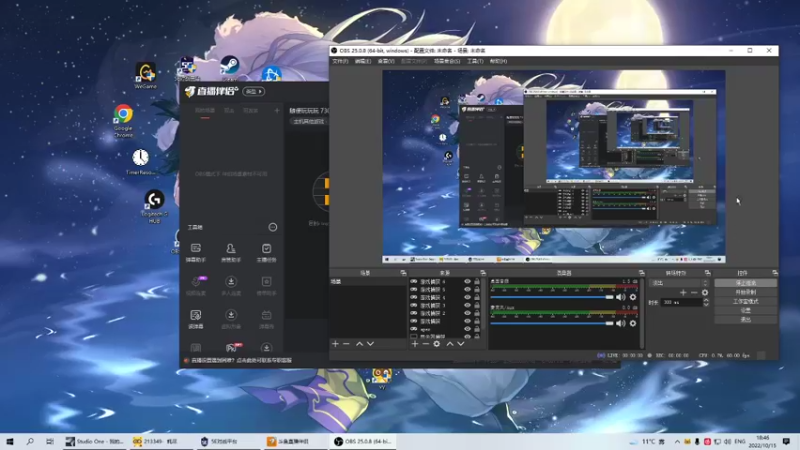Click the transition duration input field
This screenshot has width=800, height=450.
pos(681,302)
